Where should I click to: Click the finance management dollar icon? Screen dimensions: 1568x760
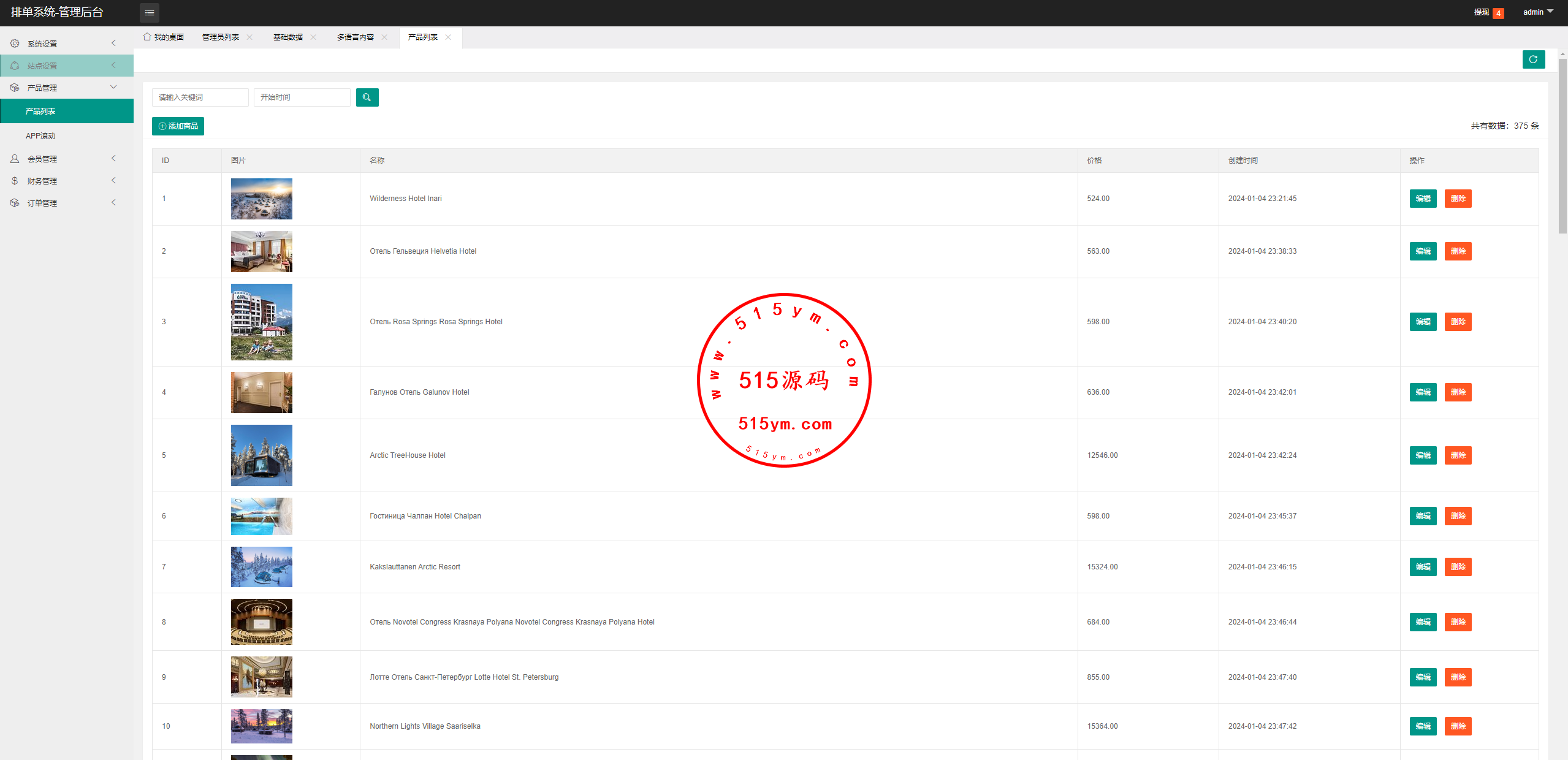15,181
